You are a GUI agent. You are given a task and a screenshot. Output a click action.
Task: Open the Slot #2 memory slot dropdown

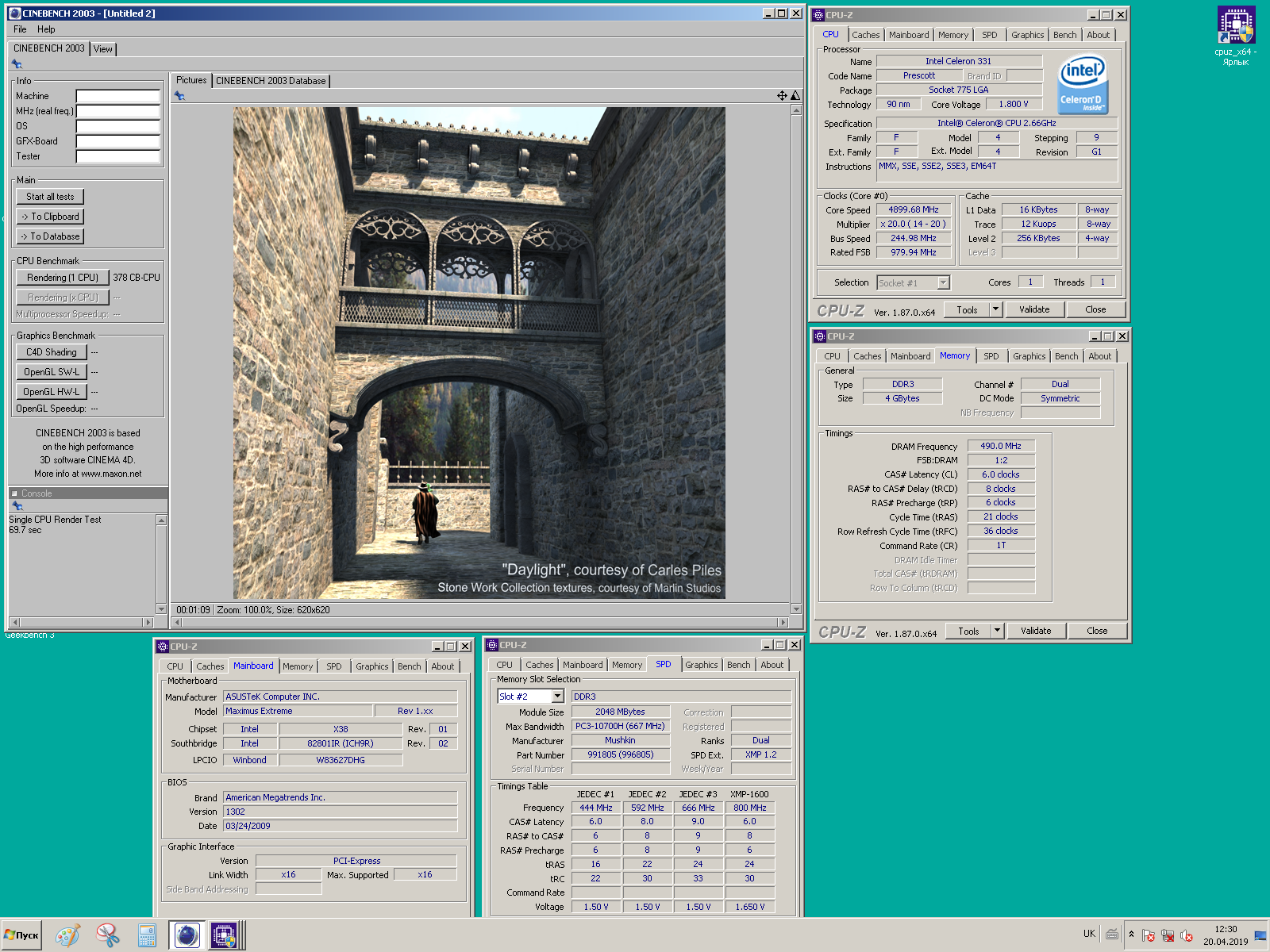[x=557, y=697]
